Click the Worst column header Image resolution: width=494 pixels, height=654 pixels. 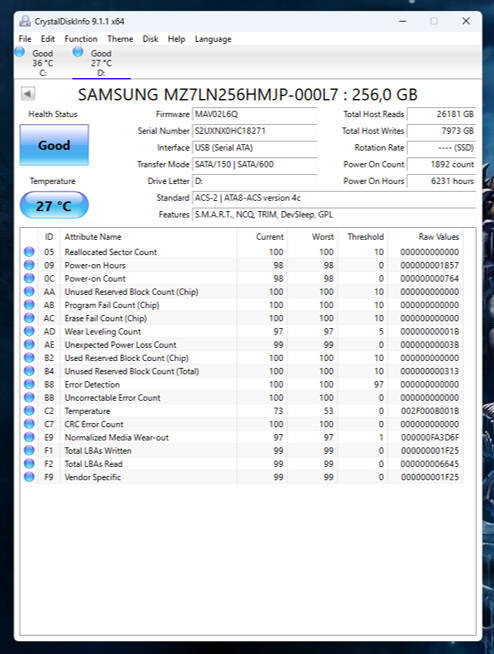312,237
